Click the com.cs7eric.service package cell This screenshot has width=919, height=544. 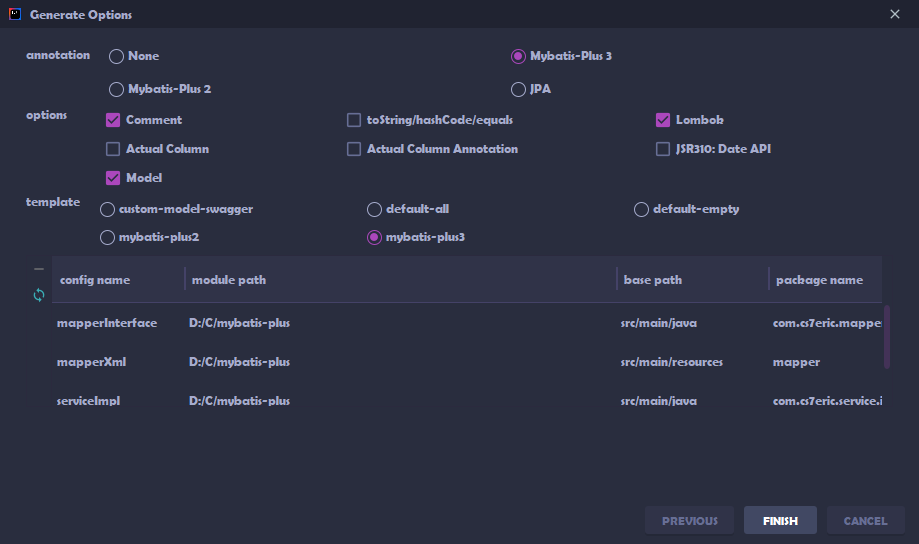pyautogui.click(x=827, y=401)
